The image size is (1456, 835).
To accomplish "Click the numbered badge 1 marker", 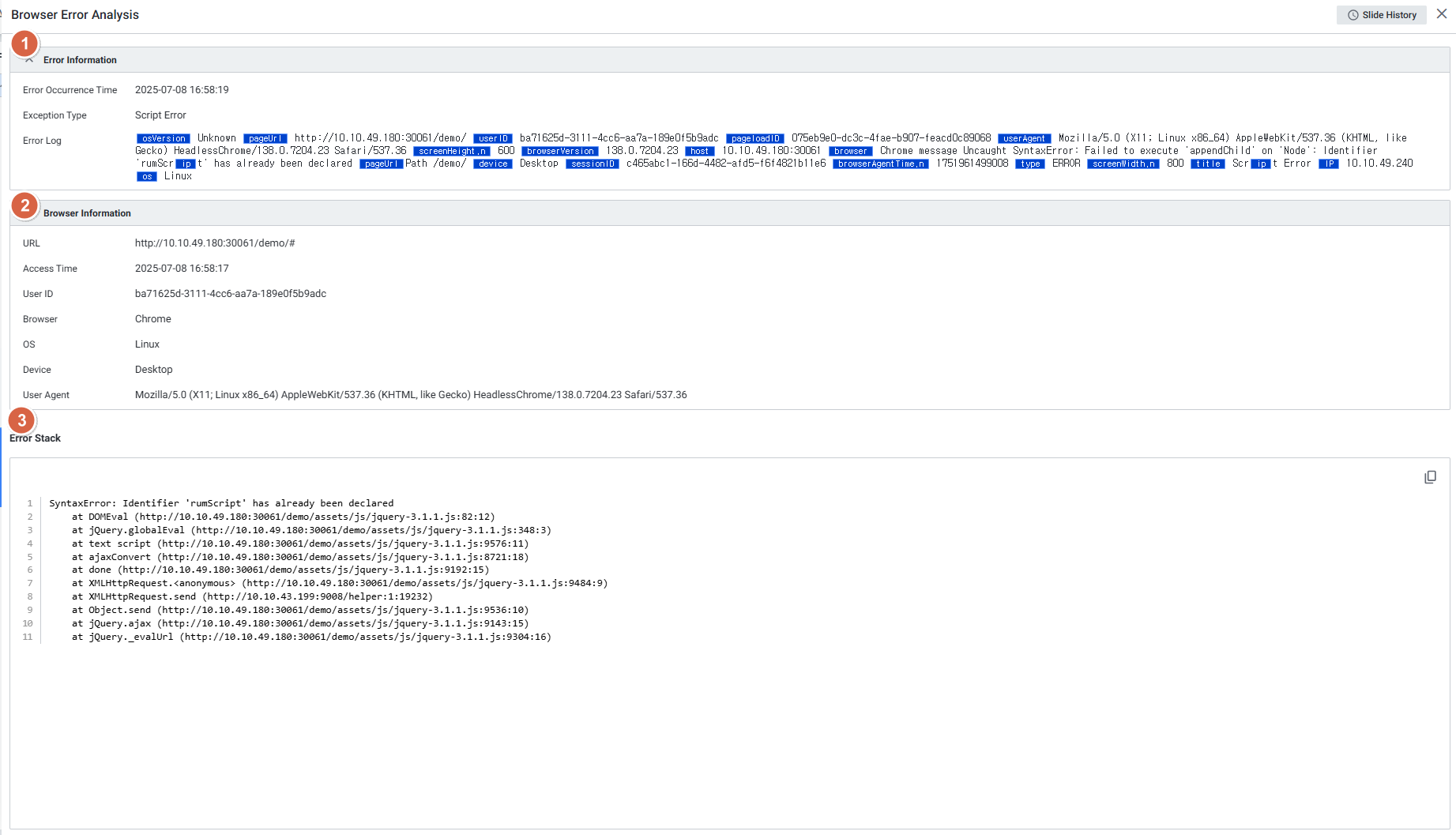I will [x=25, y=43].
